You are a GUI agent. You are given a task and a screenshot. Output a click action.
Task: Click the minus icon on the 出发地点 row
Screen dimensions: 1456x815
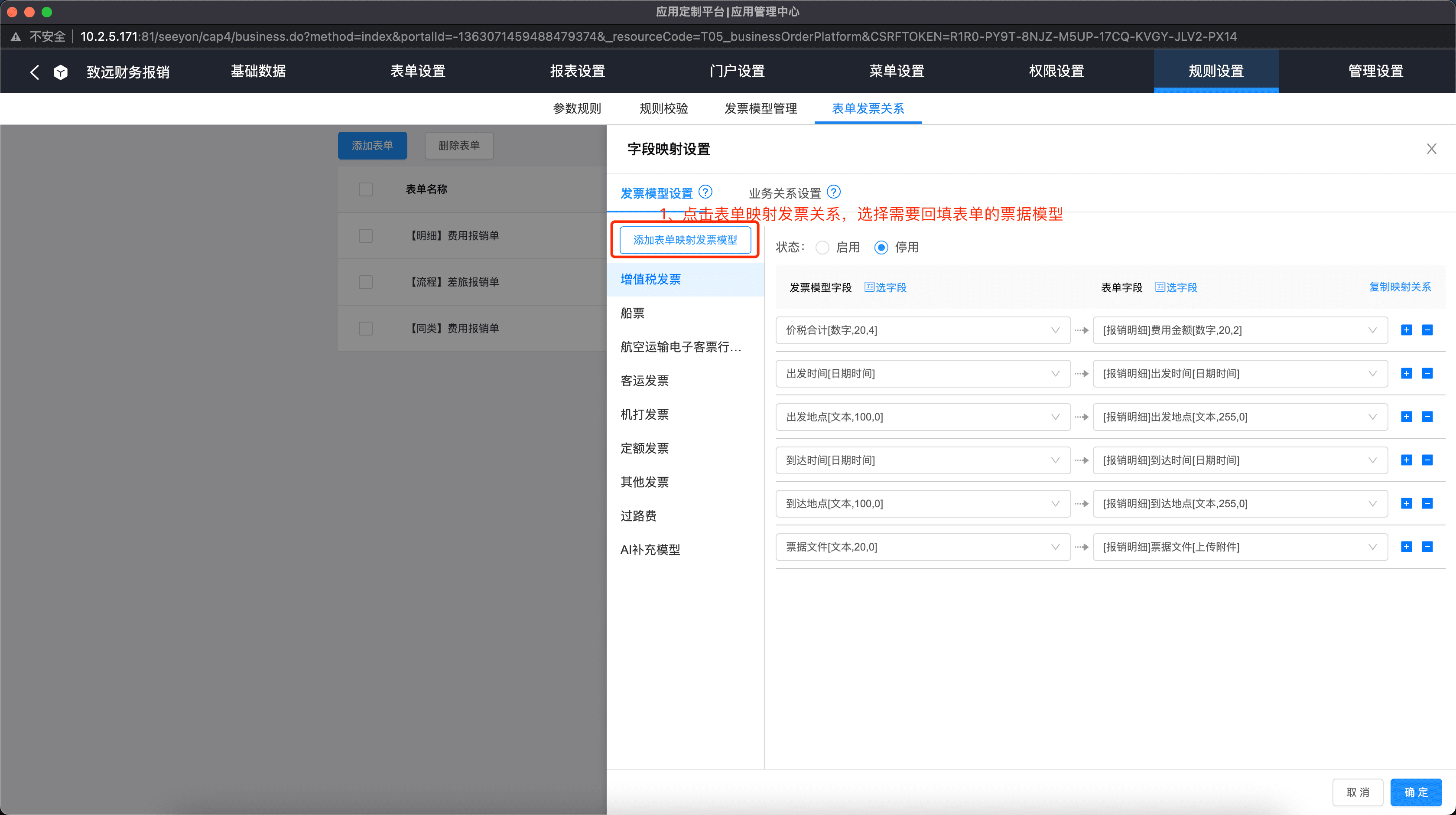(1427, 417)
